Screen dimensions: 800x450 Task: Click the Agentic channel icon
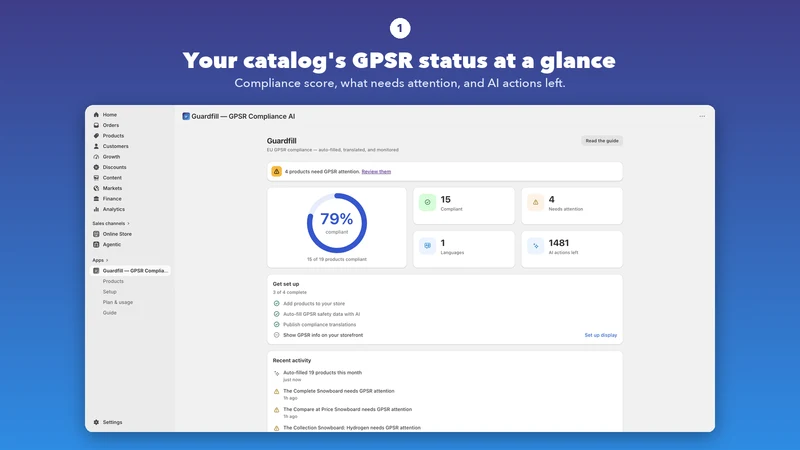[96, 244]
